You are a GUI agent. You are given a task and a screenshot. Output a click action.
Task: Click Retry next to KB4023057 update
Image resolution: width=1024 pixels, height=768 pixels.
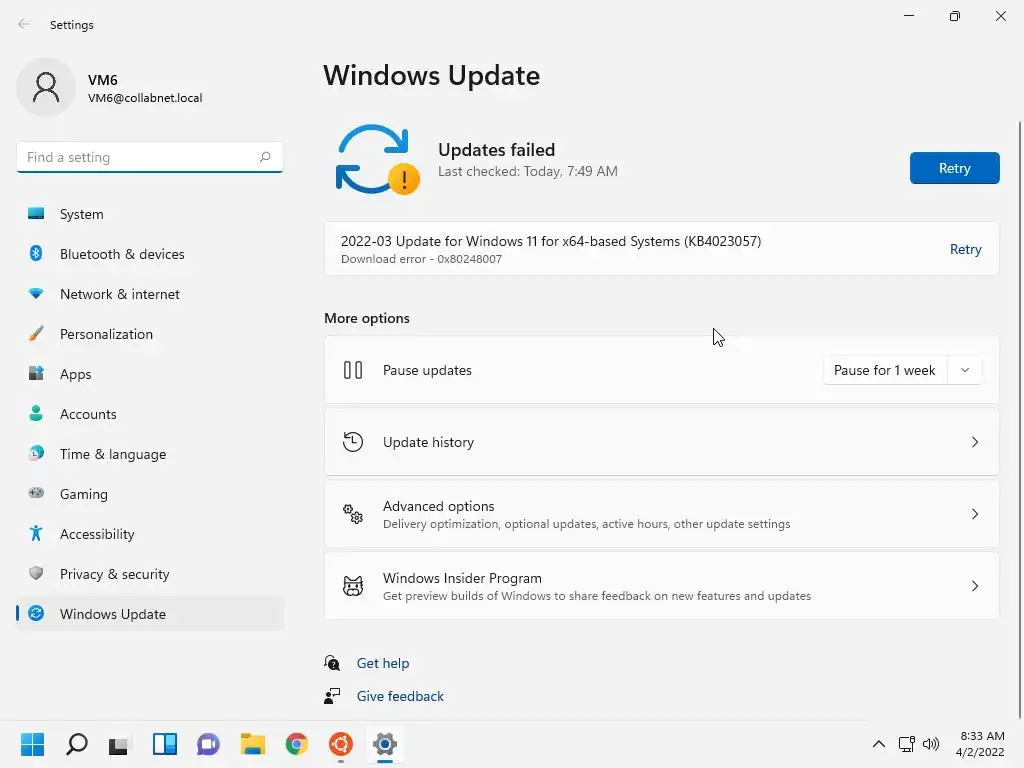(965, 249)
